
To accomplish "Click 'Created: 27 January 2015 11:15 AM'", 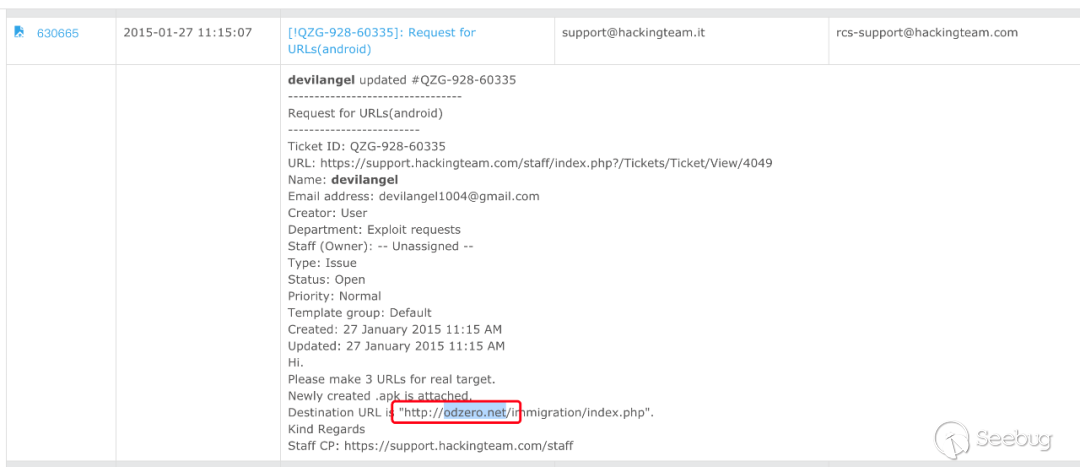I will tap(395, 329).
